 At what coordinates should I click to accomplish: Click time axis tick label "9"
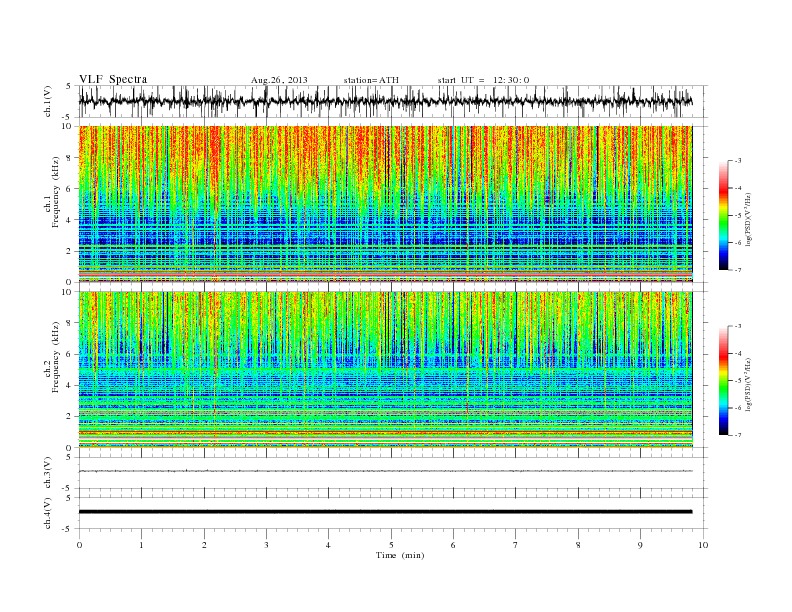coord(640,545)
